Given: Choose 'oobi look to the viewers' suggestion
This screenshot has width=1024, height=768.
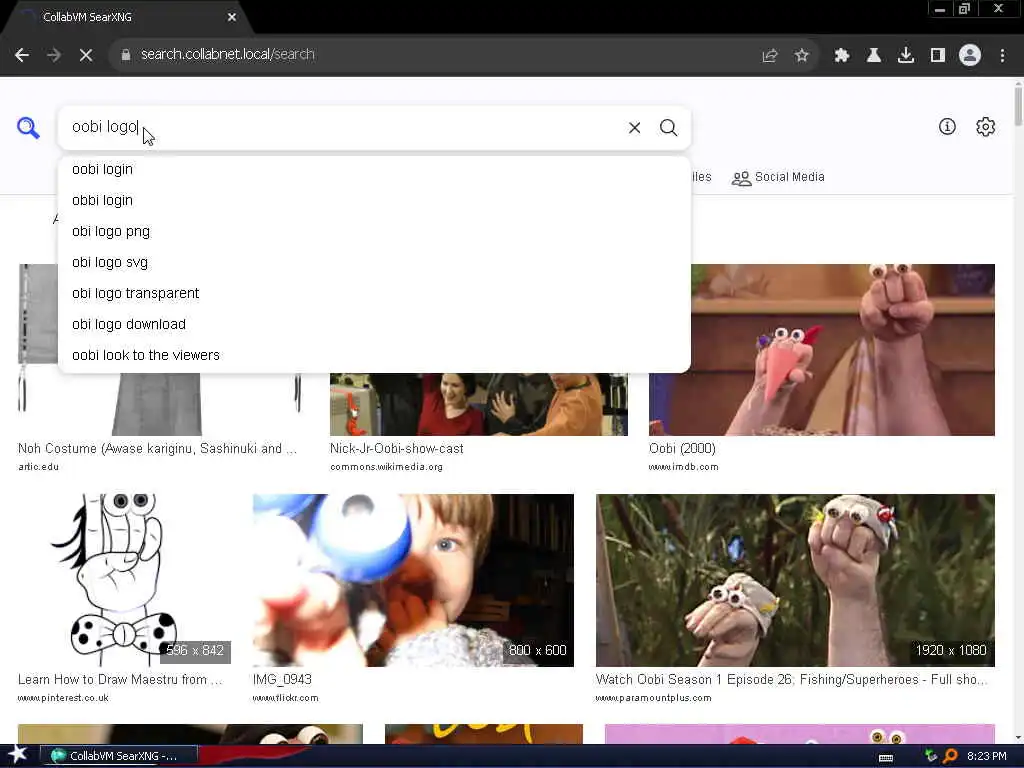Looking at the screenshot, I should [x=374, y=355].
